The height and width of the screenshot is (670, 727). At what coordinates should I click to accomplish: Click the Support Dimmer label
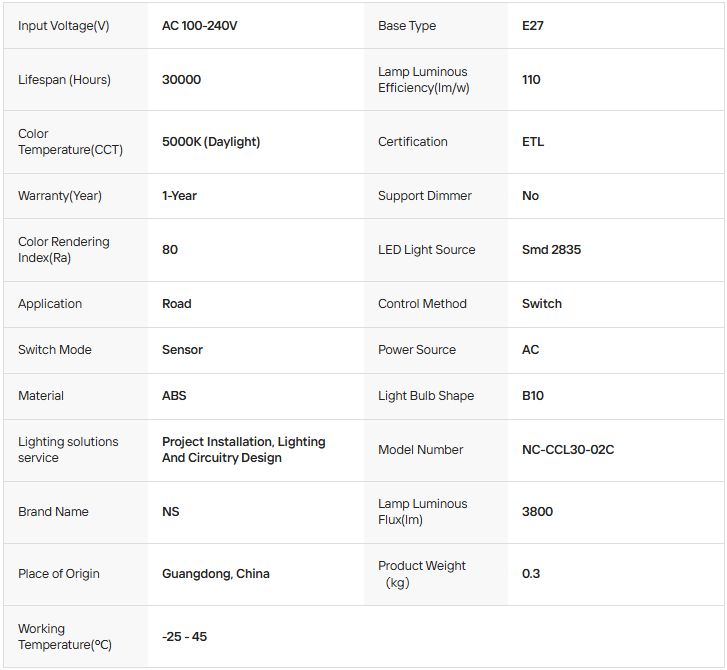[425, 196]
